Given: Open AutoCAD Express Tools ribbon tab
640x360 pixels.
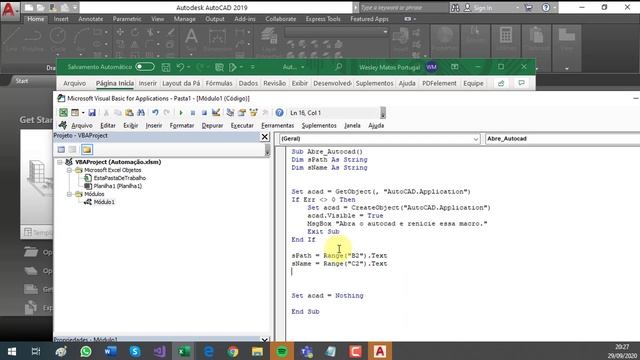Looking at the screenshot, I should coord(323,19).
